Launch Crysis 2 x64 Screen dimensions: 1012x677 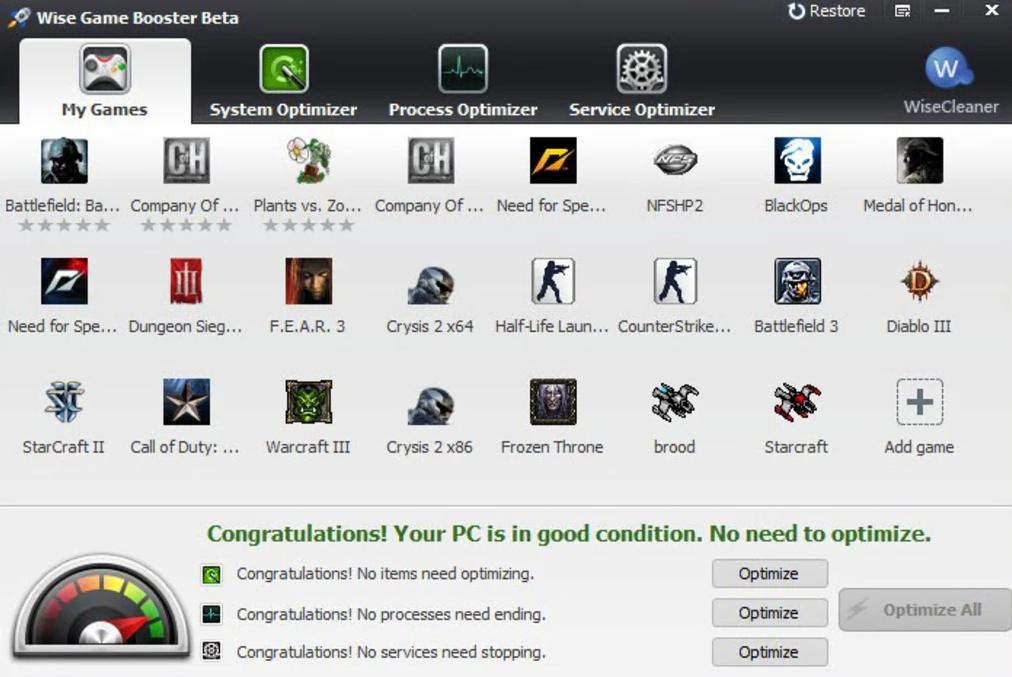[x=430, y=284]
